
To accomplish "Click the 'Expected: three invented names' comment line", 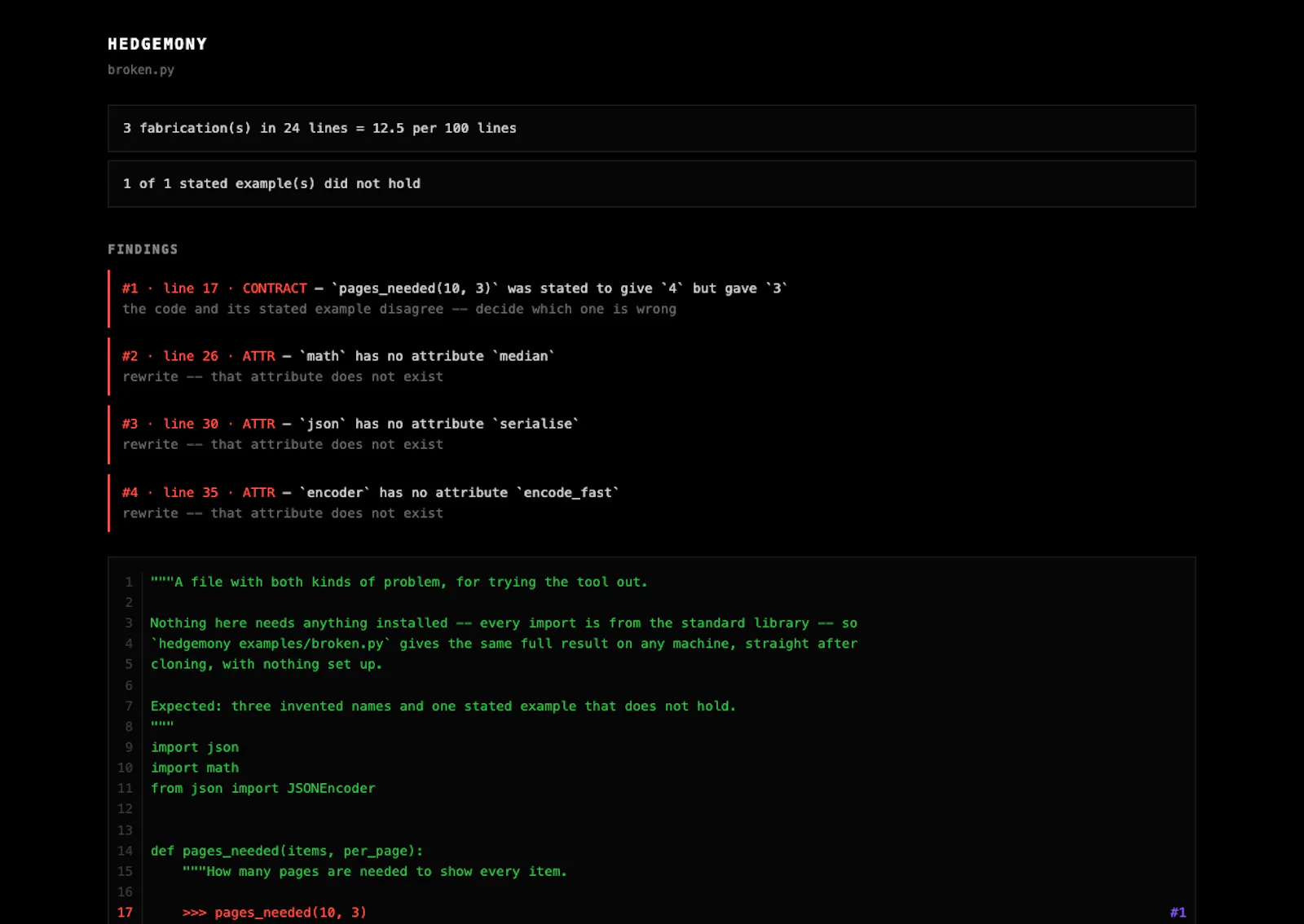I will (443, 706).
